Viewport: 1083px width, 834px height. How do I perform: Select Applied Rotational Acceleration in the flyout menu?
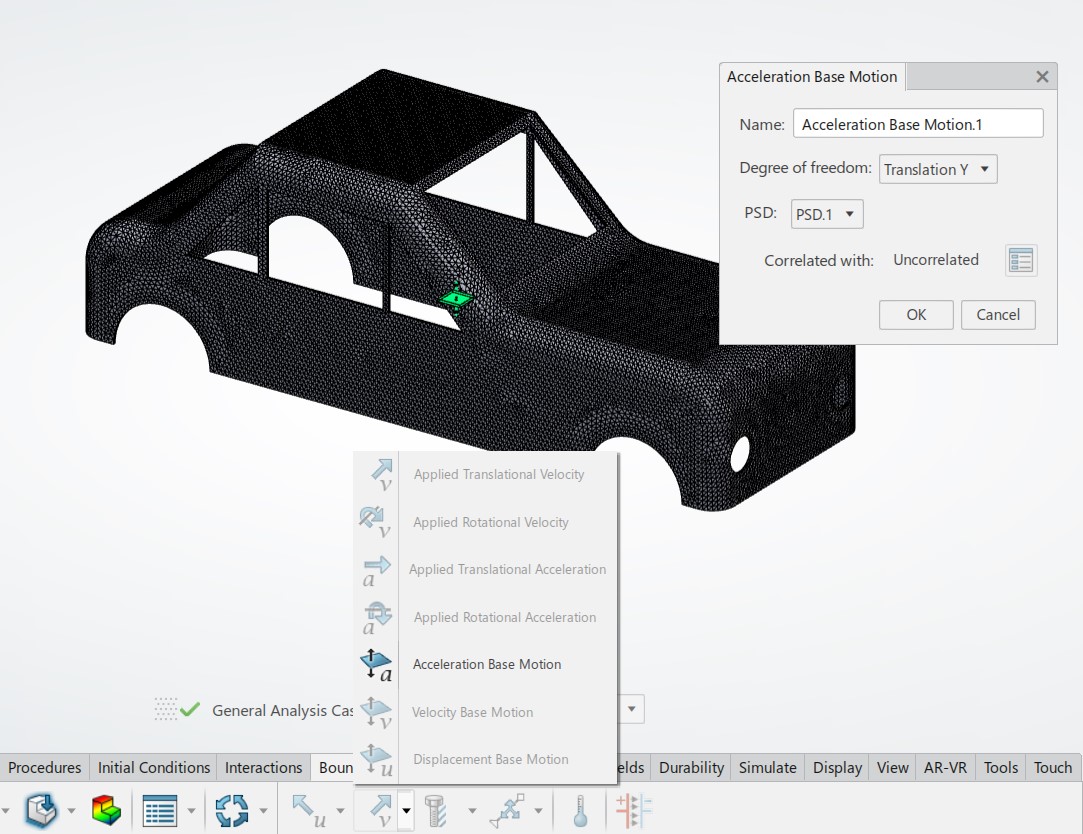click(505, 617)
